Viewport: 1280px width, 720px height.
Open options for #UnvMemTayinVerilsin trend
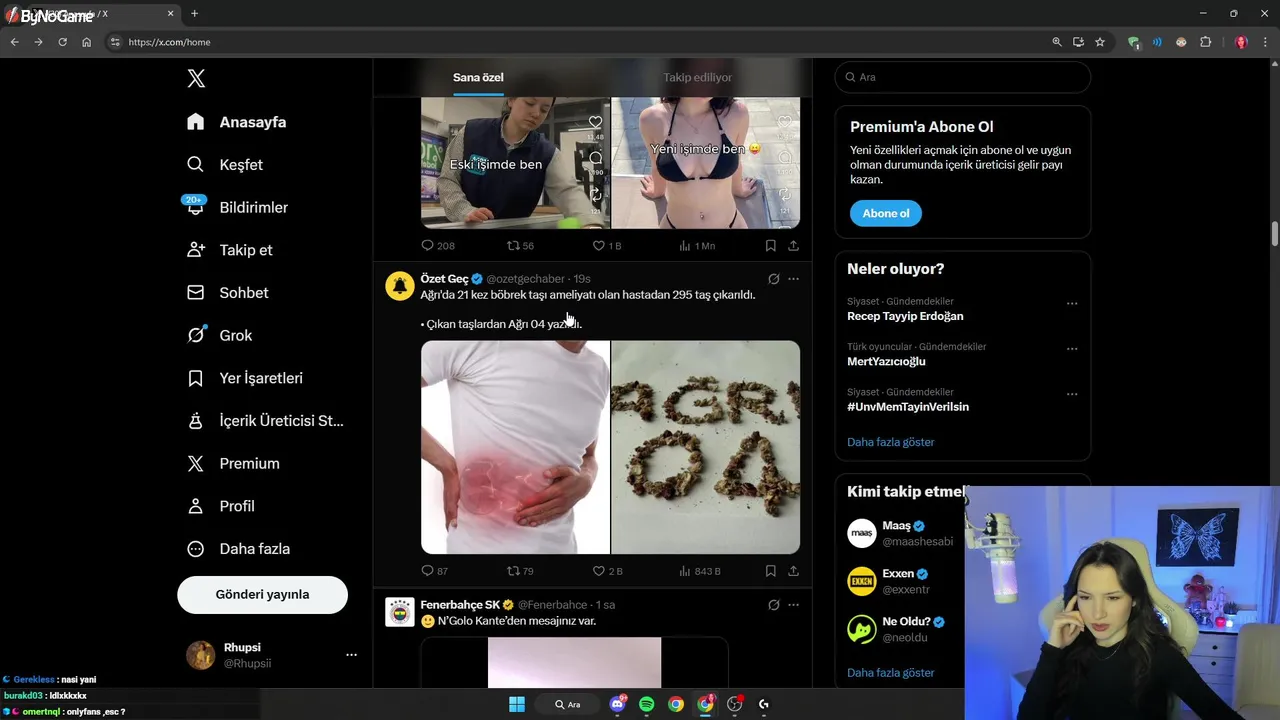tap(1072, 394)
